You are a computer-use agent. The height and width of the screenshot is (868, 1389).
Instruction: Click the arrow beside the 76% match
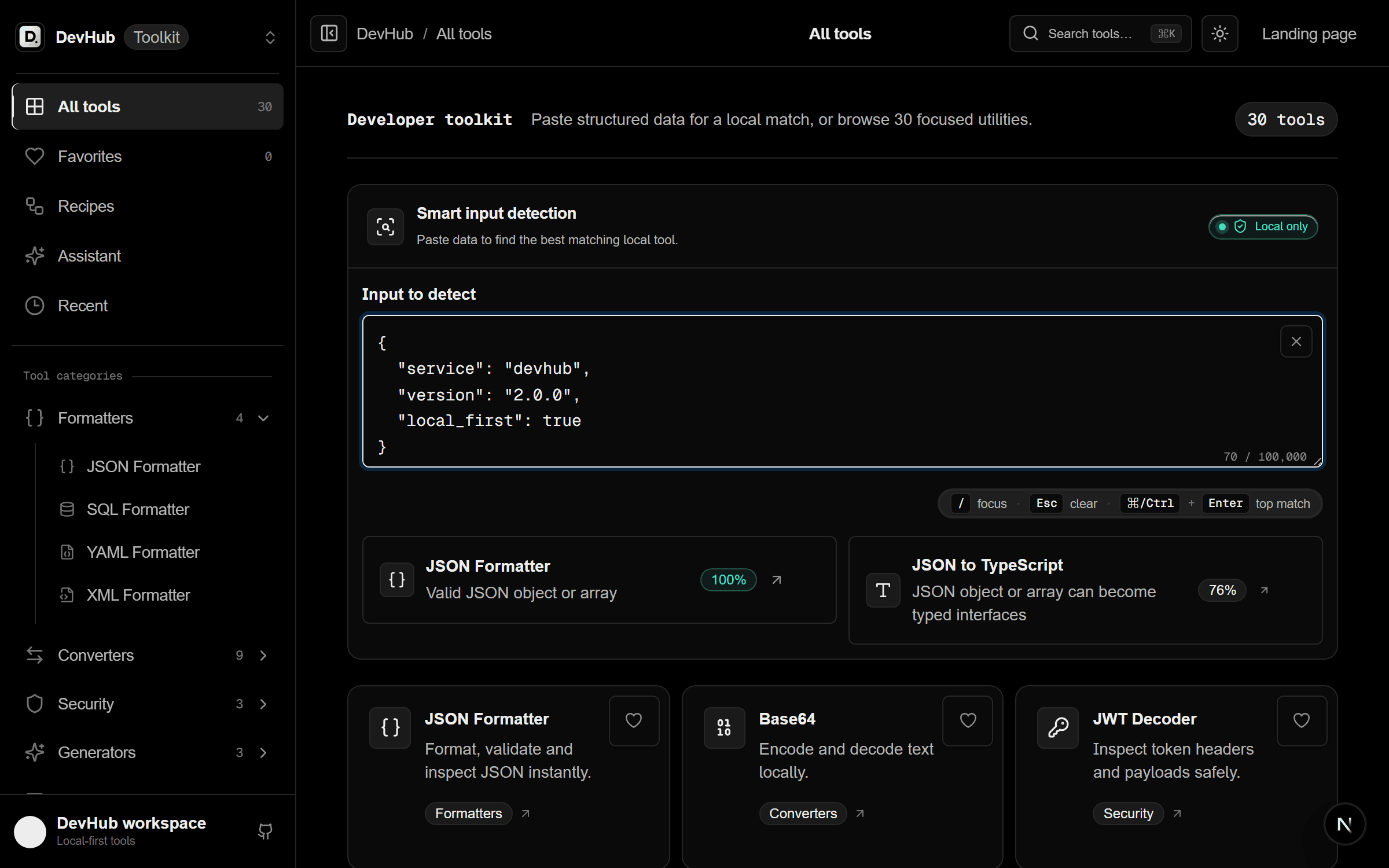click(x=1265, y=590)
